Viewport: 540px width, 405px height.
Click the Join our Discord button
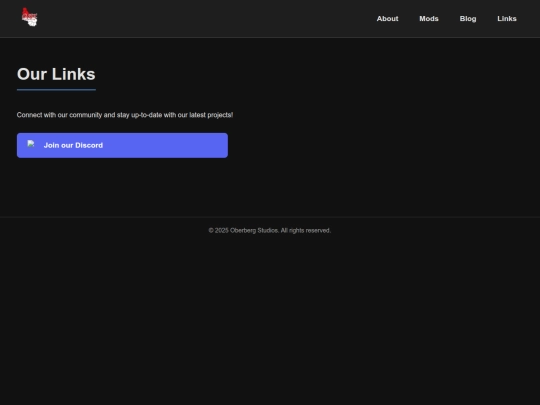coord(122,145)
